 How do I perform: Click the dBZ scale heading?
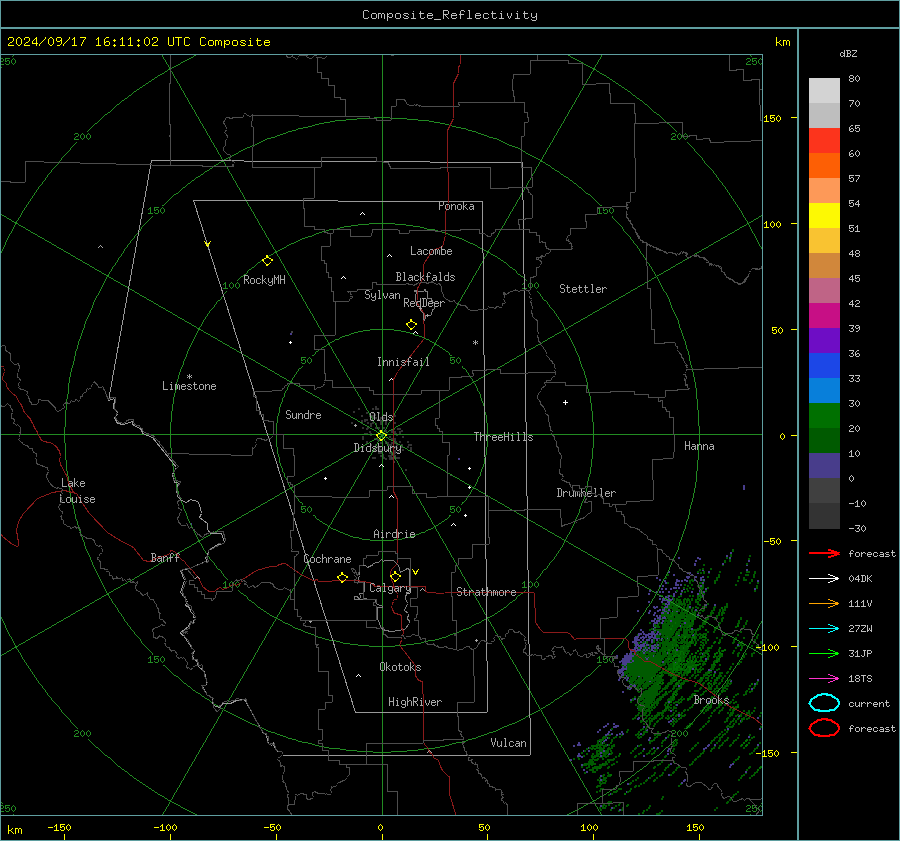[x=848, y=53]
